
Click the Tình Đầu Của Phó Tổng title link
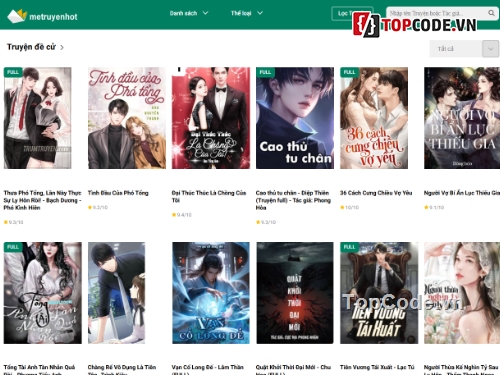pyautogui.click(x=118, y=193)
